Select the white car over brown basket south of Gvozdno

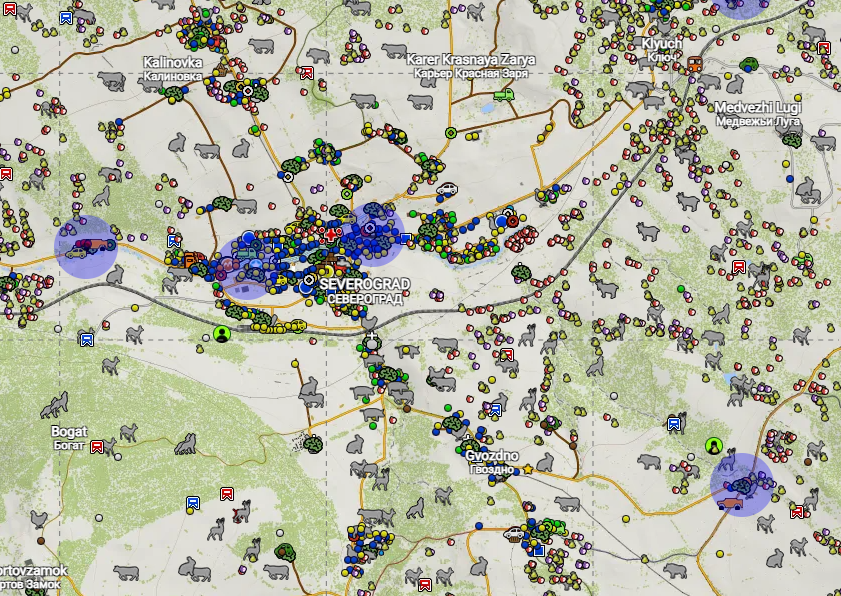(x=514, y=533)
